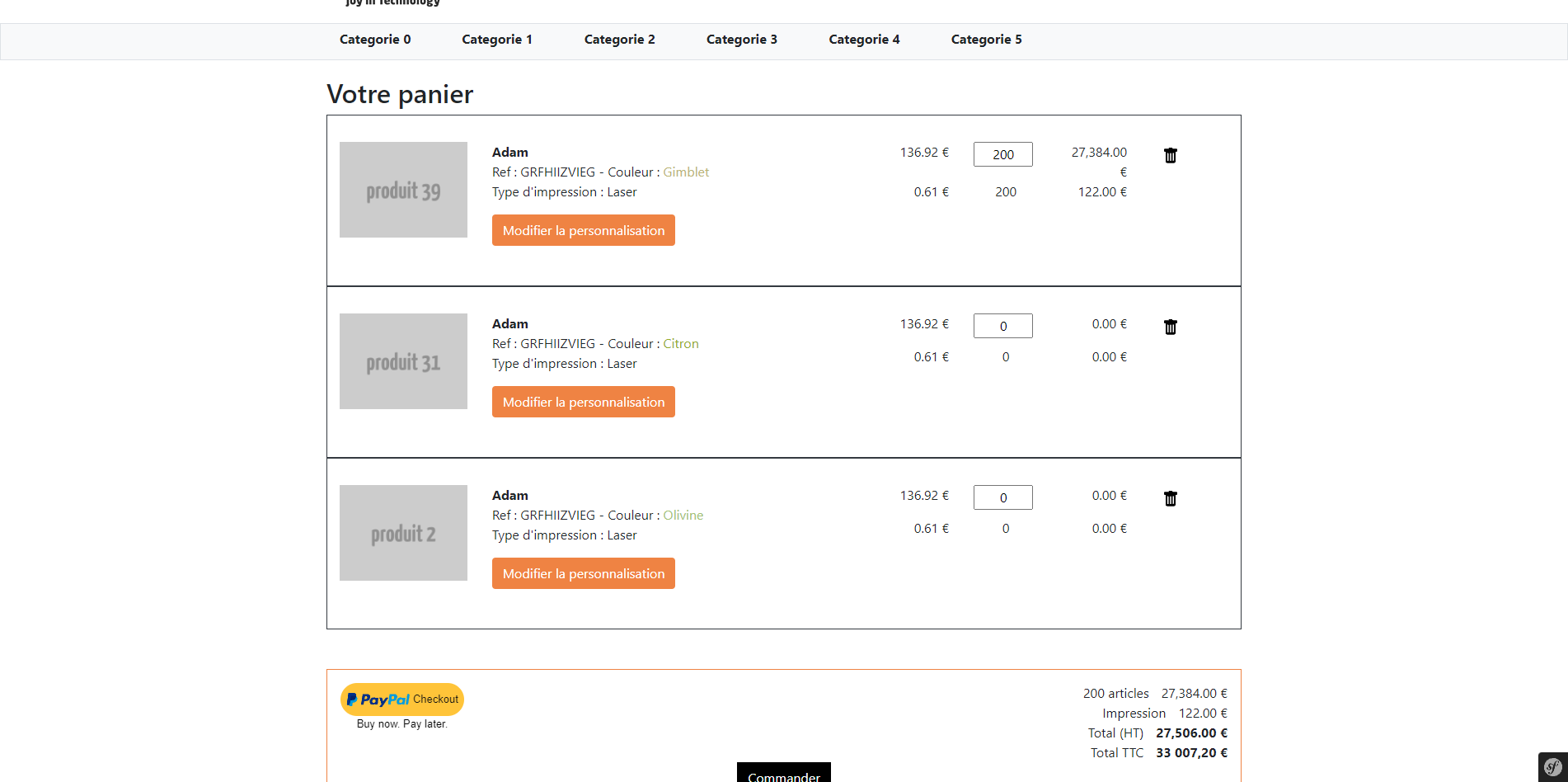Click the Commander button
This screenshot has height=782, width=1568.
coord(783,775)
